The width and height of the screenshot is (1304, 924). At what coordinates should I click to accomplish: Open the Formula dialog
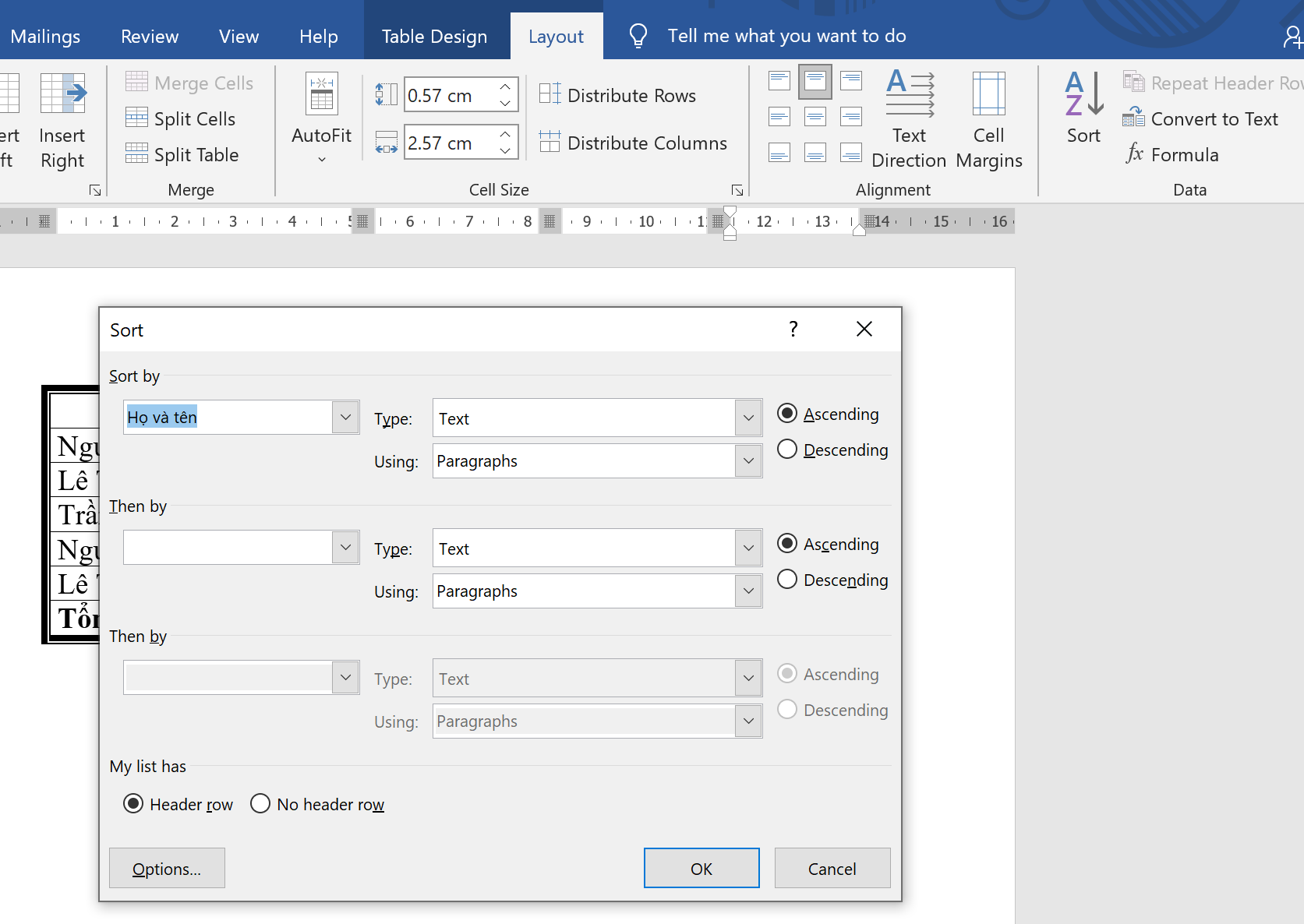click(x=1171, y=154)
